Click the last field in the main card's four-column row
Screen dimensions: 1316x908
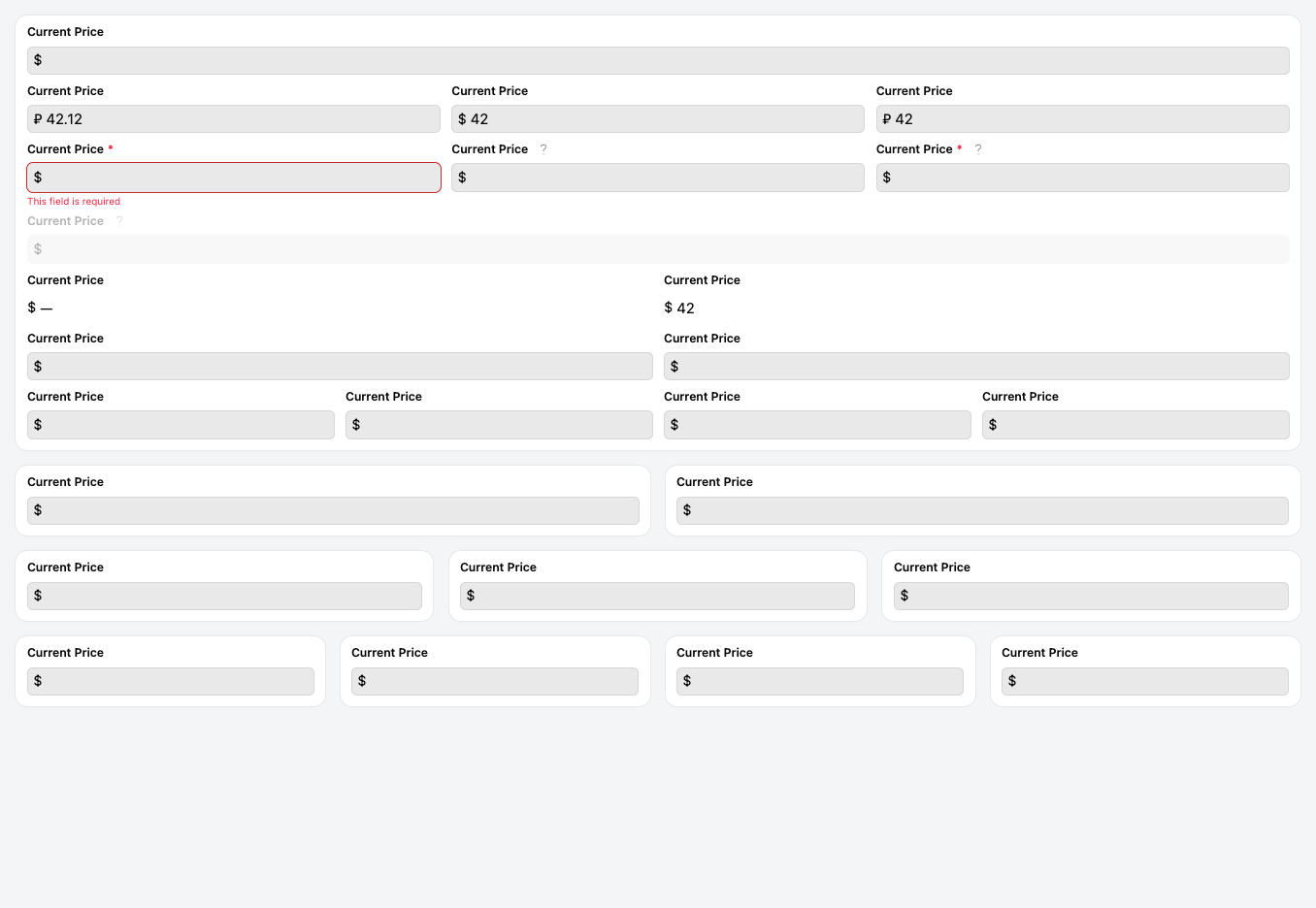coord(1135,425)
